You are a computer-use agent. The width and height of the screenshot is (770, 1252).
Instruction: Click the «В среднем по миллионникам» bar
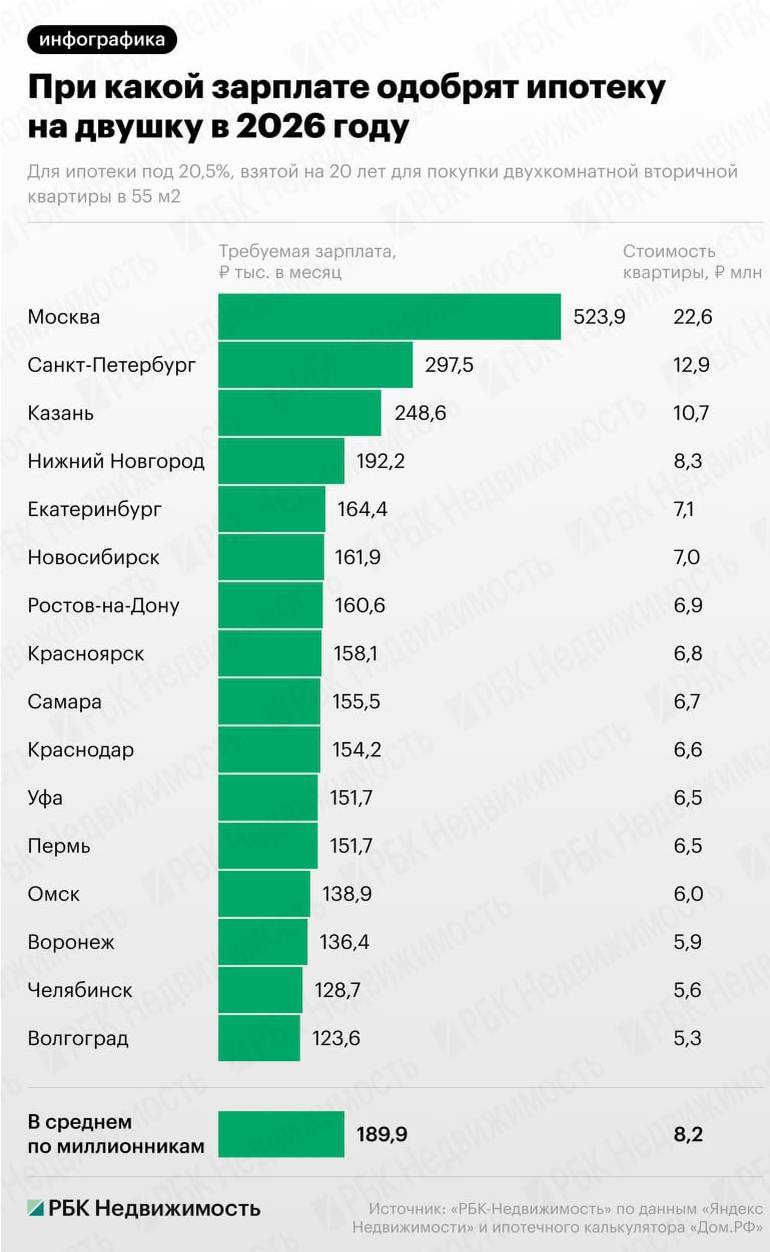pos(281,1134)
